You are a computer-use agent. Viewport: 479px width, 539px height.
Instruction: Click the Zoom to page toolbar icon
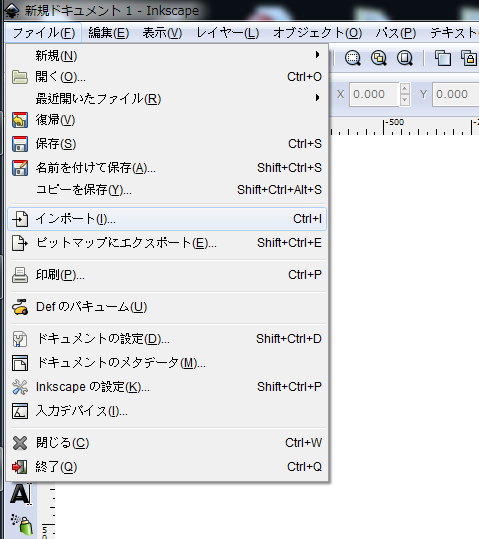[405, 58]
